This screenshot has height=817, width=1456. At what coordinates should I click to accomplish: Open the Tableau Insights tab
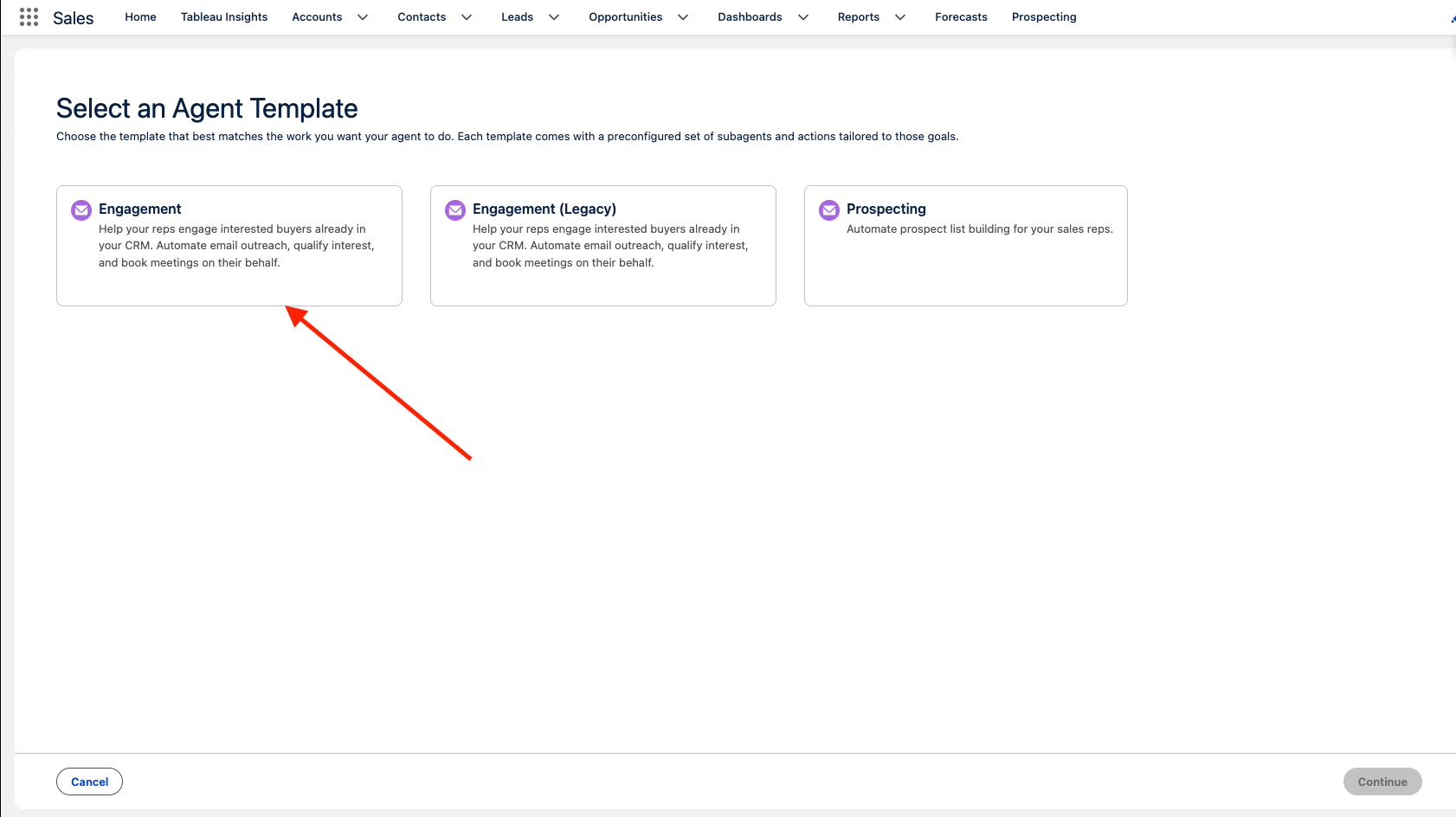coord(224,17)
